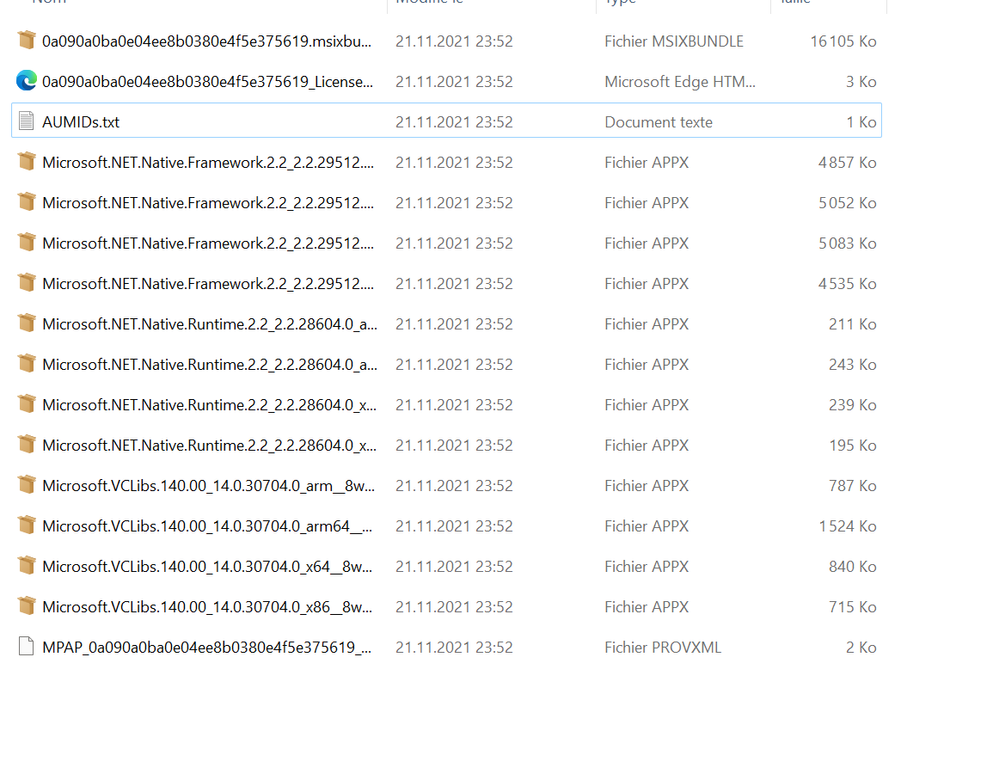Click package icon of VCLibs arm64 file

[x=27, y=526]
